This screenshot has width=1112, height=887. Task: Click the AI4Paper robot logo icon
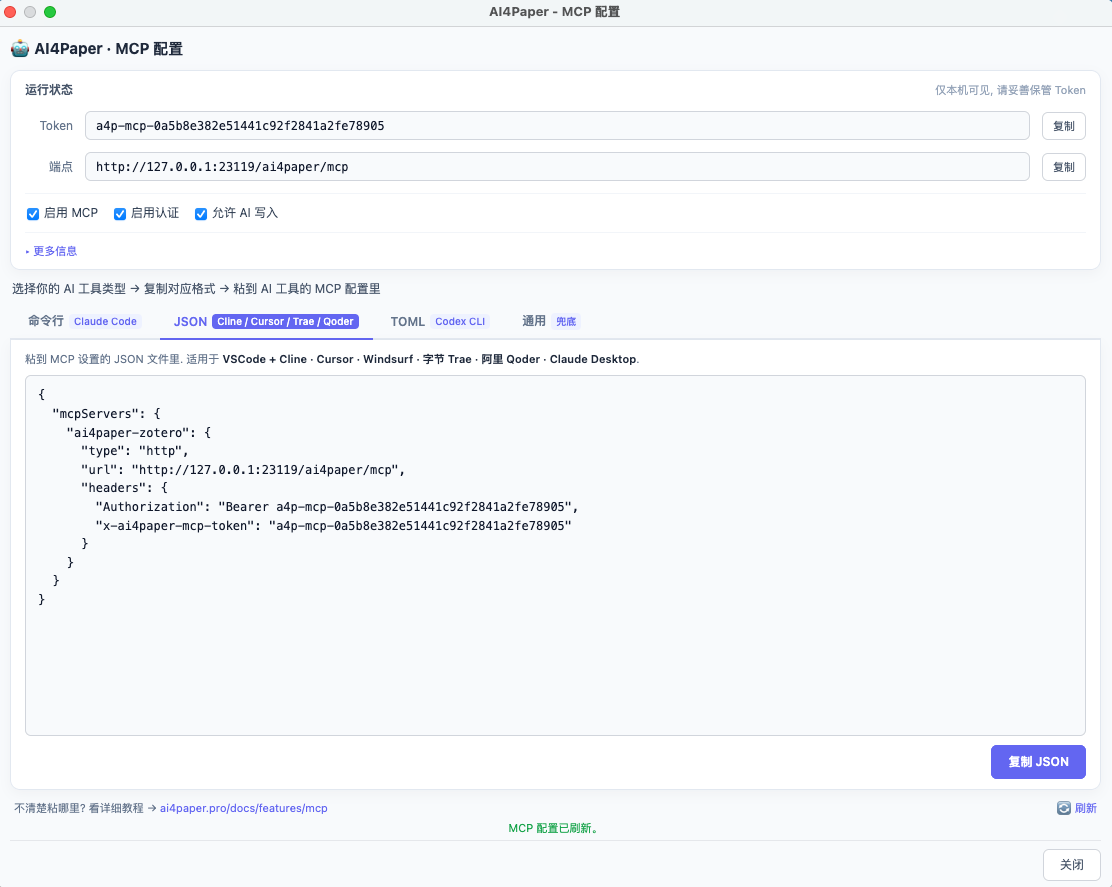point(20,49)
